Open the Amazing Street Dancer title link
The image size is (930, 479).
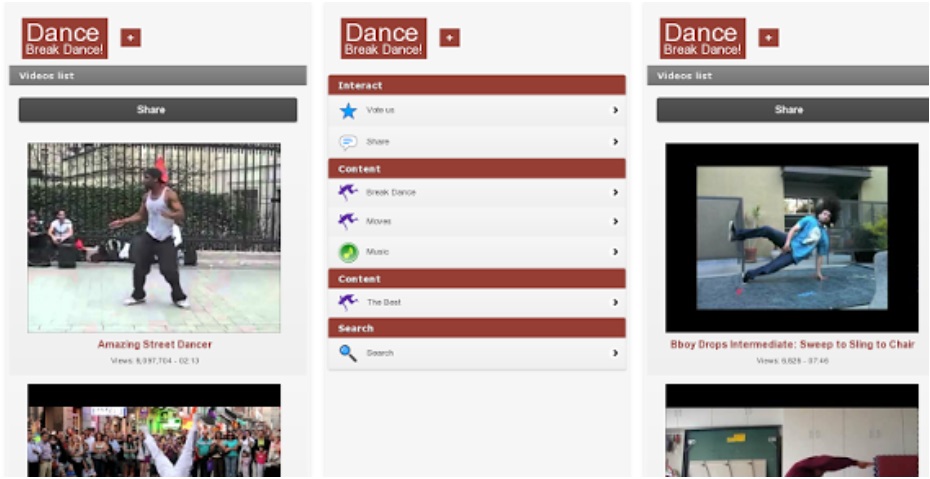154,344
